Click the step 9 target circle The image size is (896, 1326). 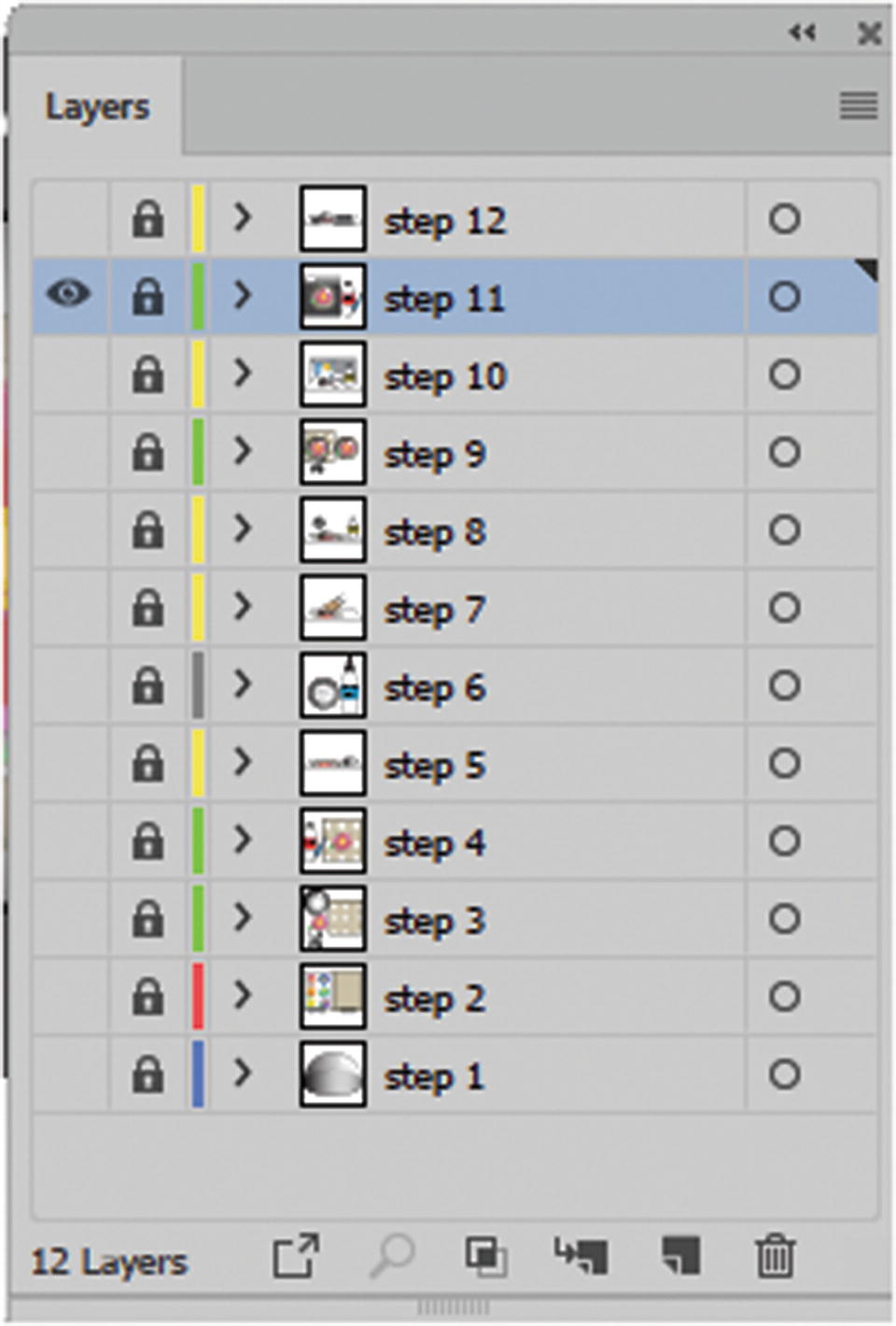coord(784,453)
